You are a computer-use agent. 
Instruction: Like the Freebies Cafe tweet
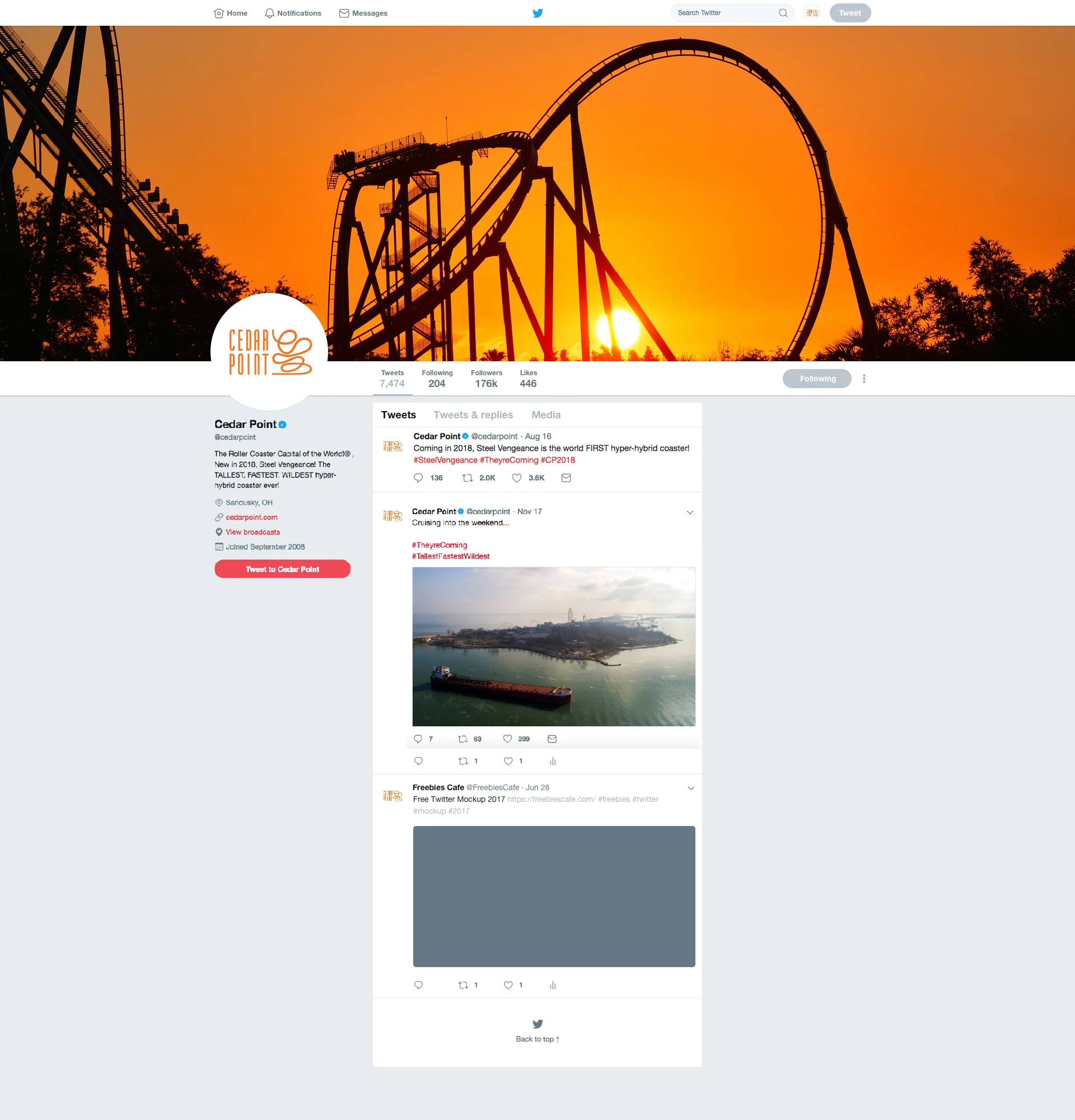coord(508,985)
